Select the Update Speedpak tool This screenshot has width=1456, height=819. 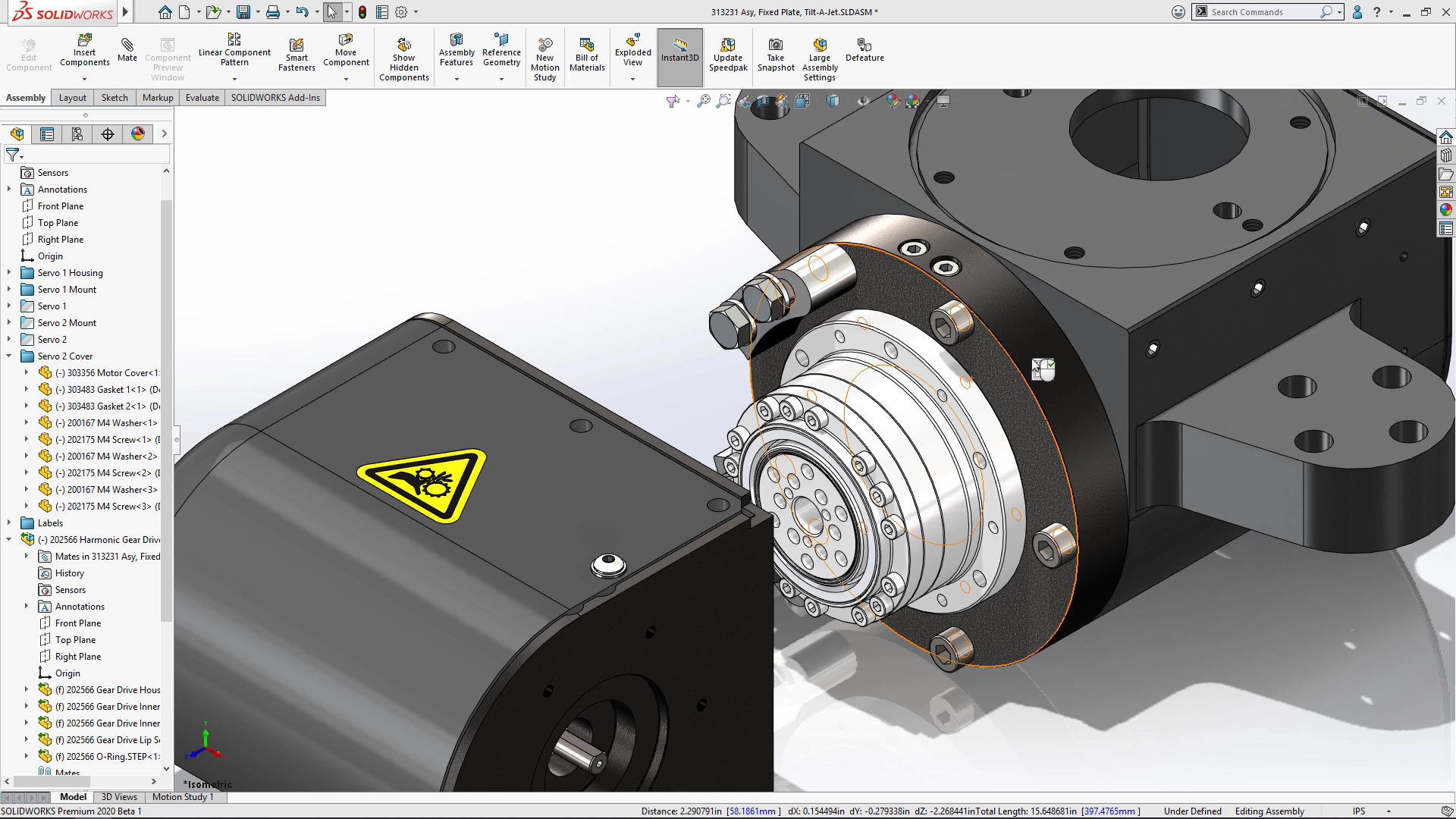(729, 57)
